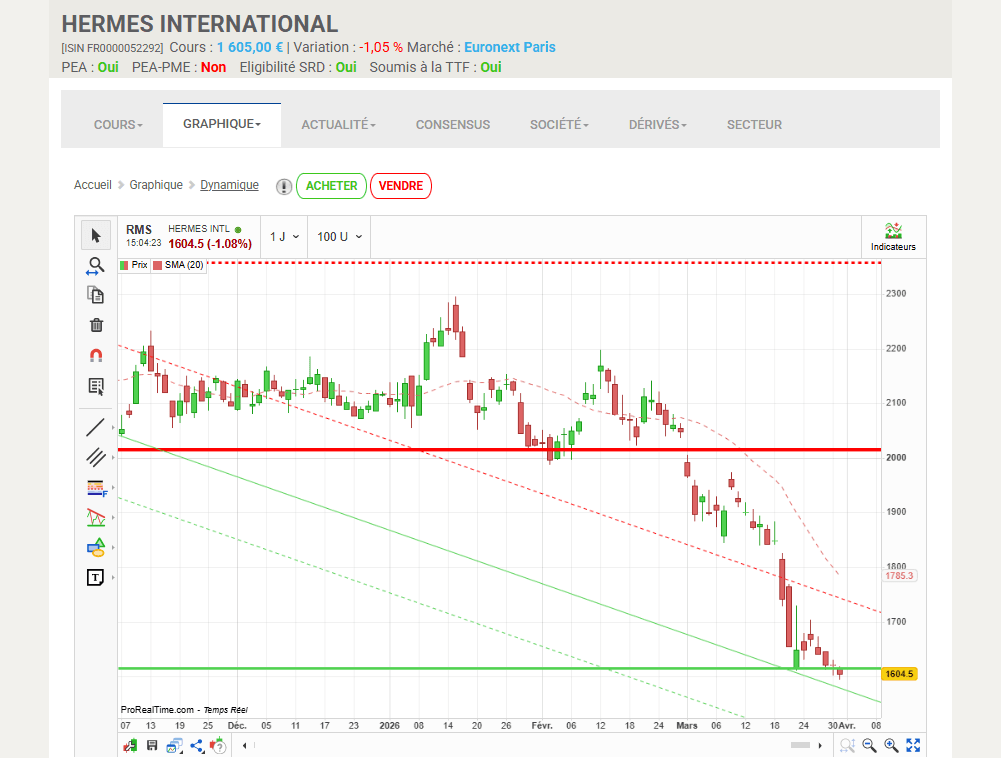The height and width of the screenshot is (758, 1001).
Task: Click the VENDRE sell button
Action: pyautogui.click(x=401, y=186)
